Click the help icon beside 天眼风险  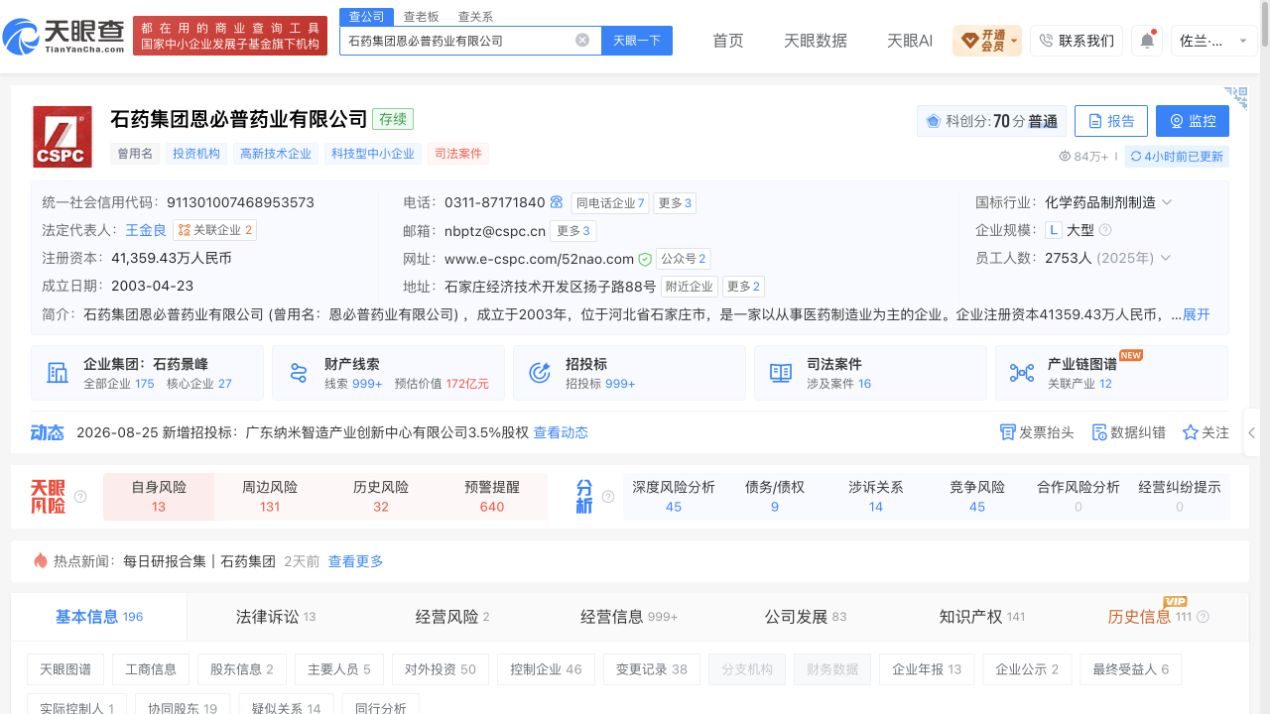[x=81, y=497]
